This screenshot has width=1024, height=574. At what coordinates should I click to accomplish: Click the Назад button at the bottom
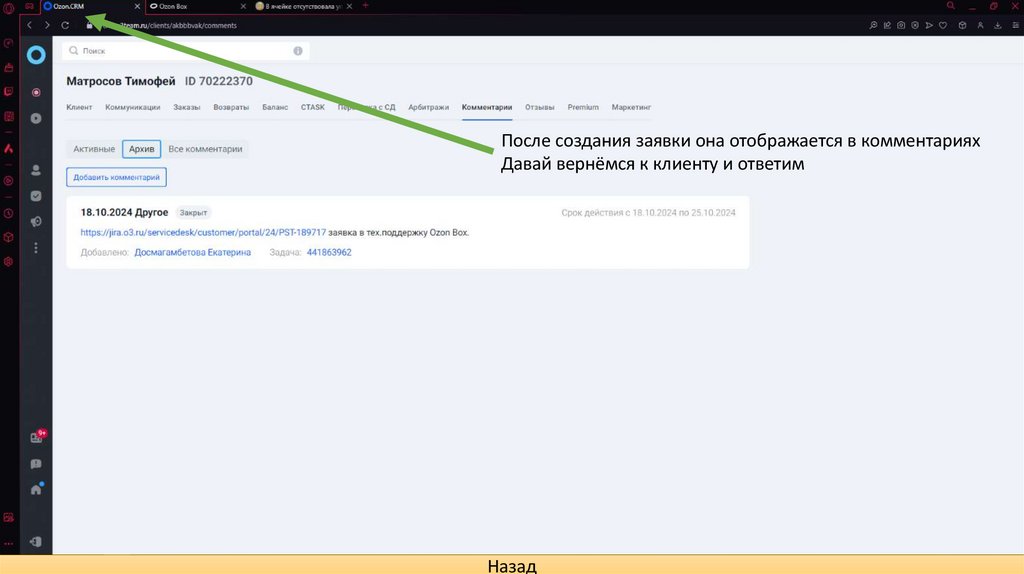pos(512,566)
